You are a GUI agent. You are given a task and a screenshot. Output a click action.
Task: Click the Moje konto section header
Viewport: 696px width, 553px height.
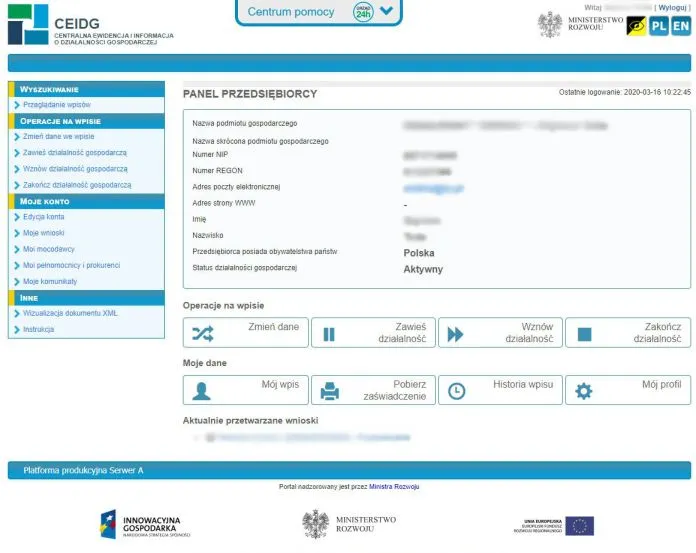click(x=87, y=201)
